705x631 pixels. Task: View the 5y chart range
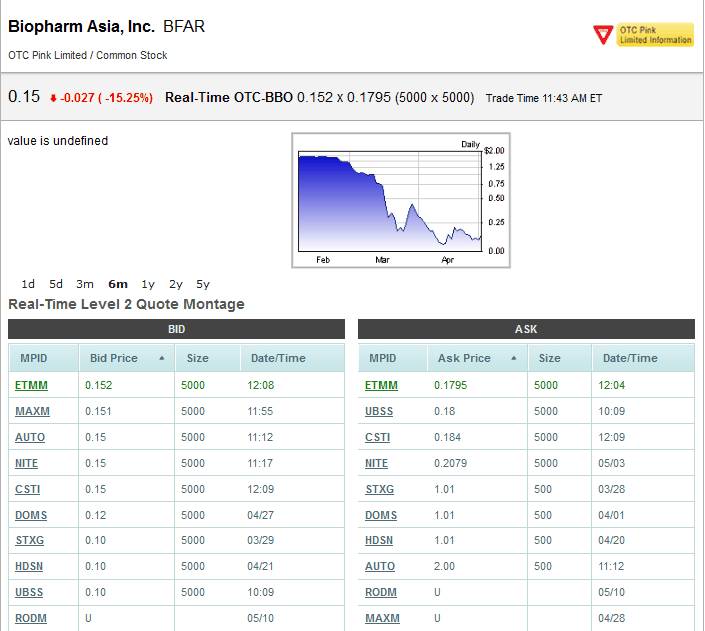pyautogui.click(x=203, y=284)
